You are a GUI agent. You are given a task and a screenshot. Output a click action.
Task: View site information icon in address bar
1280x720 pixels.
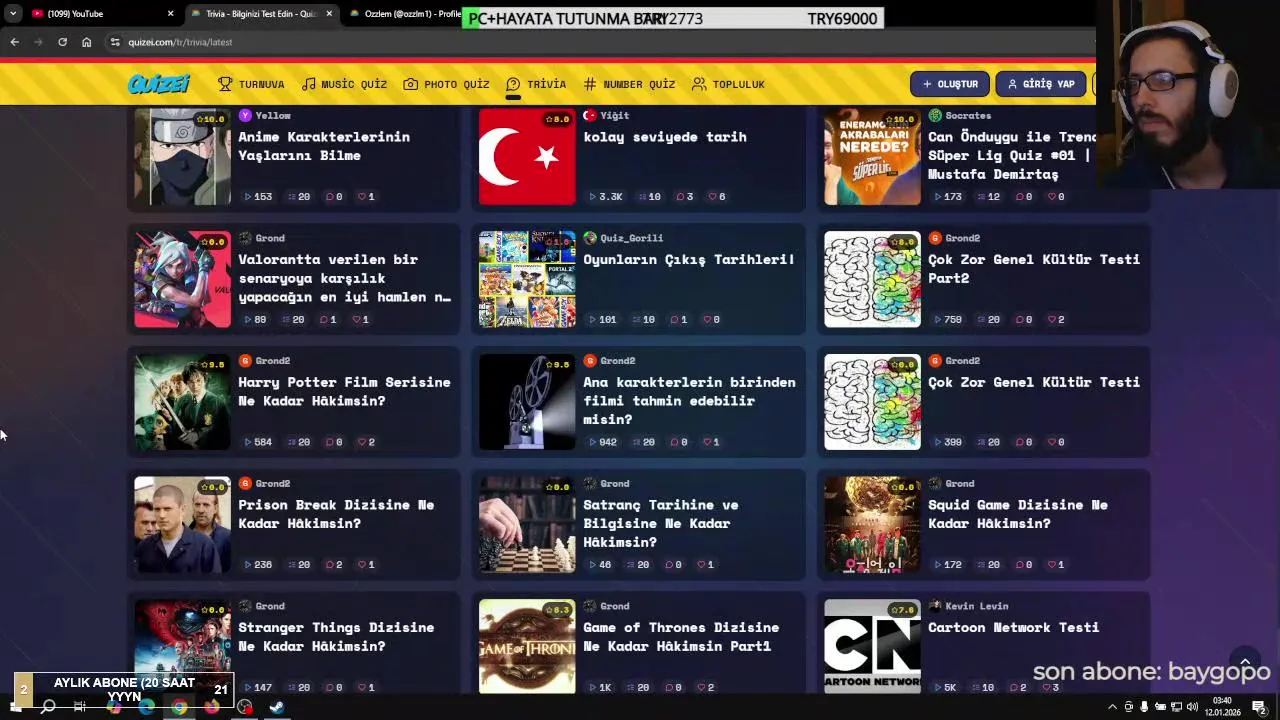pyautogui.click(x=116, y=42)
